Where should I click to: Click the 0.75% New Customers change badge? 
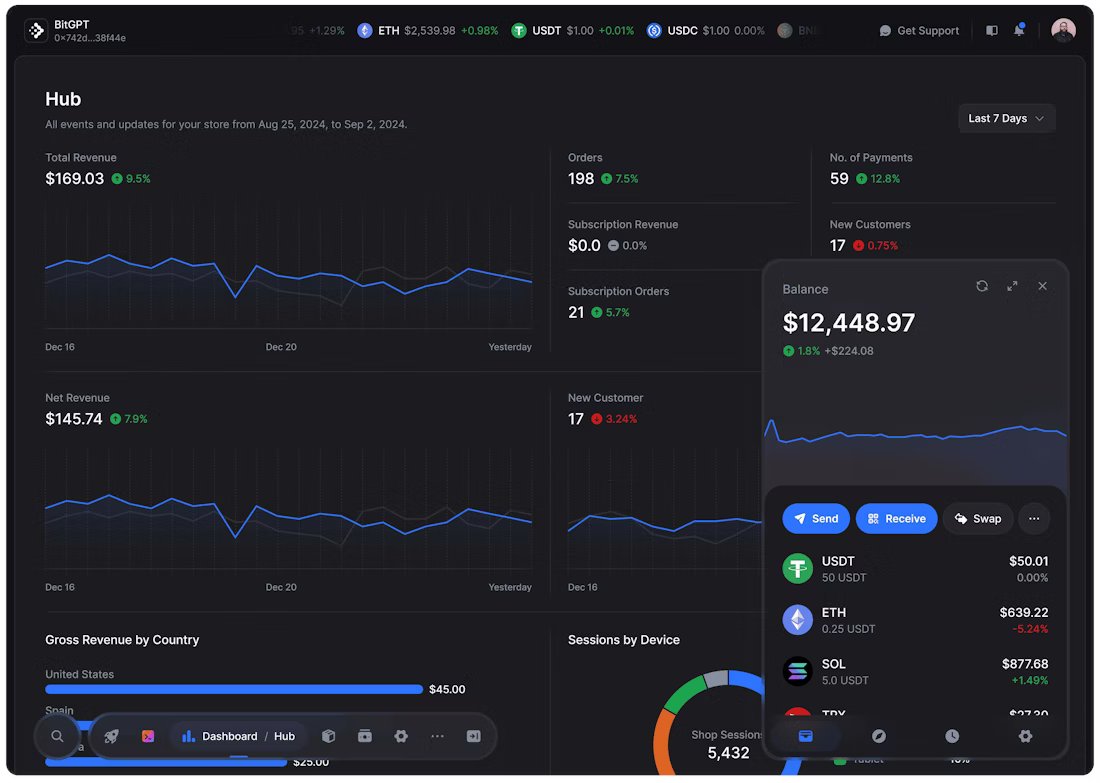point(876,246)
